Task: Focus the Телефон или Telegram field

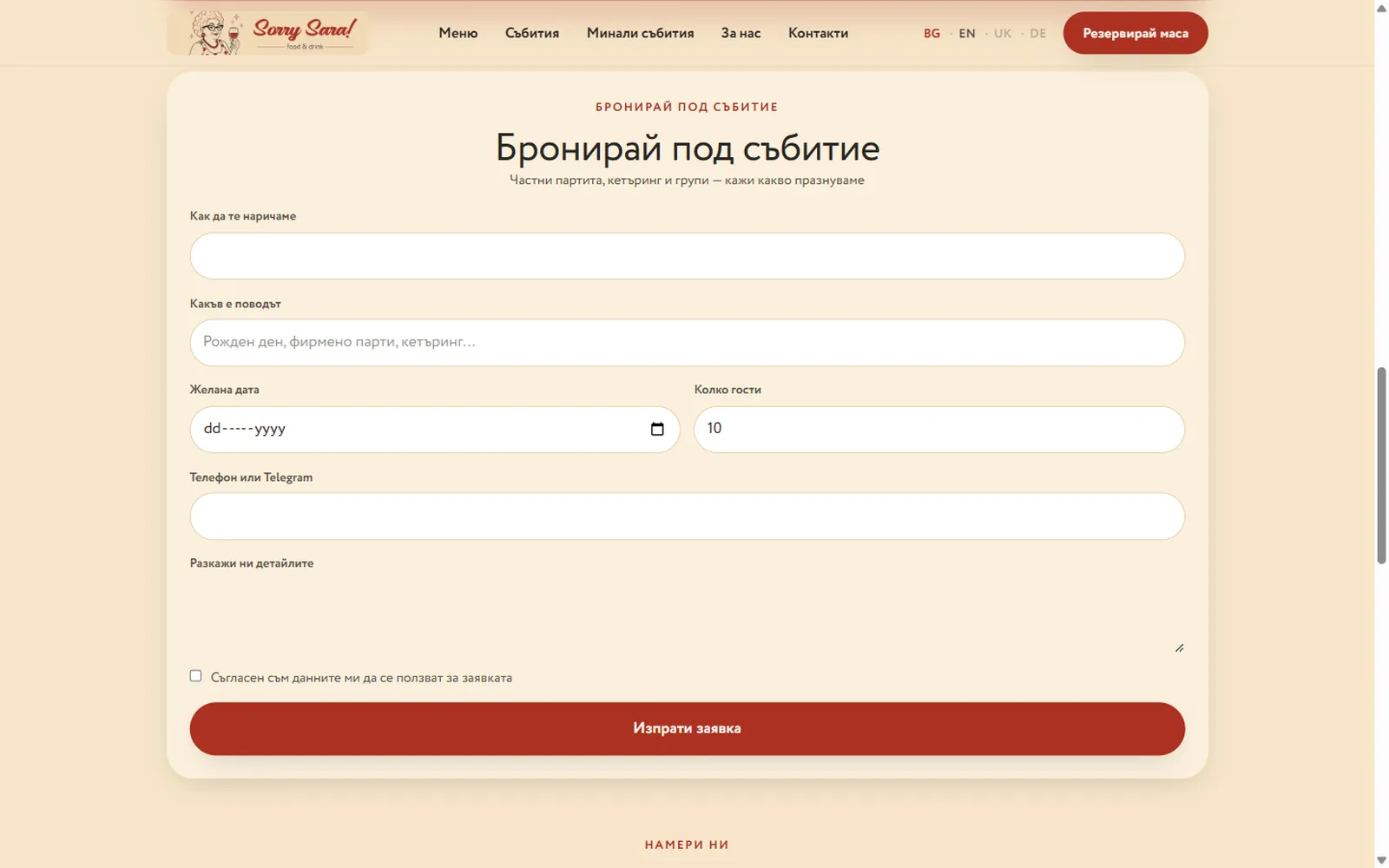Action: tap(687, 516)
